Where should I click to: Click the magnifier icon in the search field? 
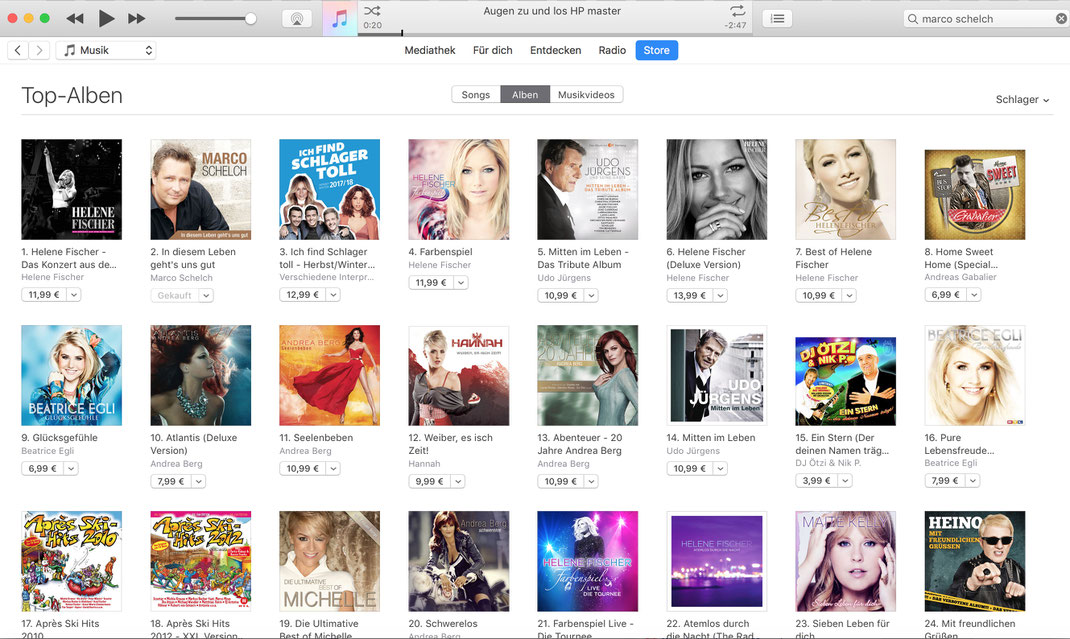click(x=912, y=19)
